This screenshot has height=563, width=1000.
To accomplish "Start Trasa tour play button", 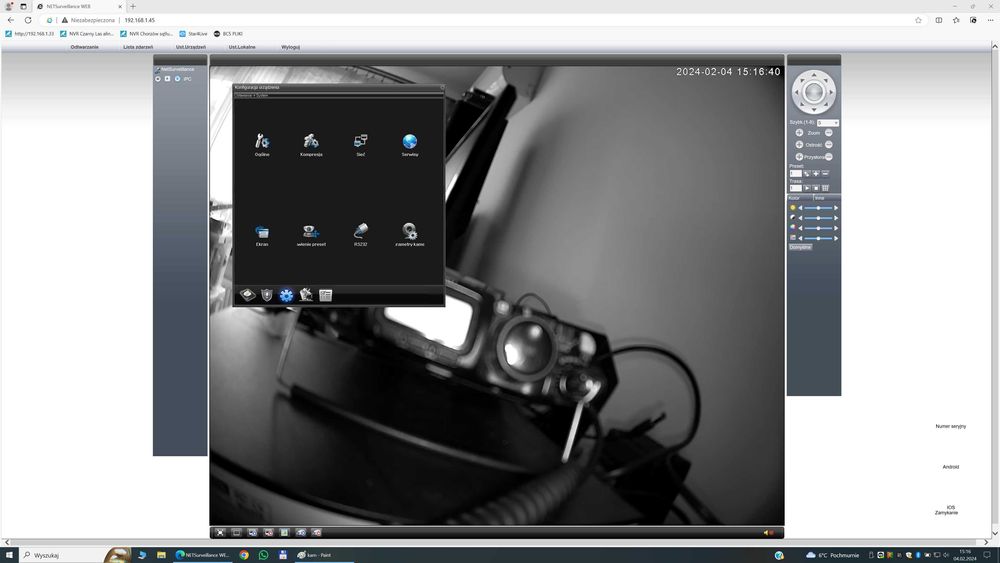I will [x=807, y=188].
